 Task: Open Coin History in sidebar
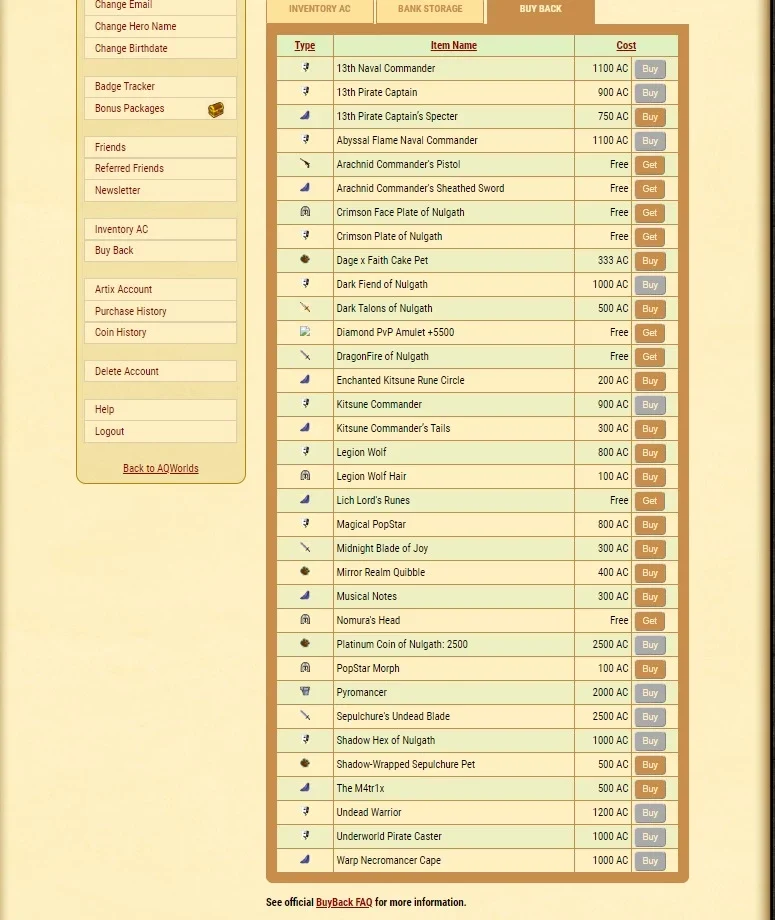160,333
